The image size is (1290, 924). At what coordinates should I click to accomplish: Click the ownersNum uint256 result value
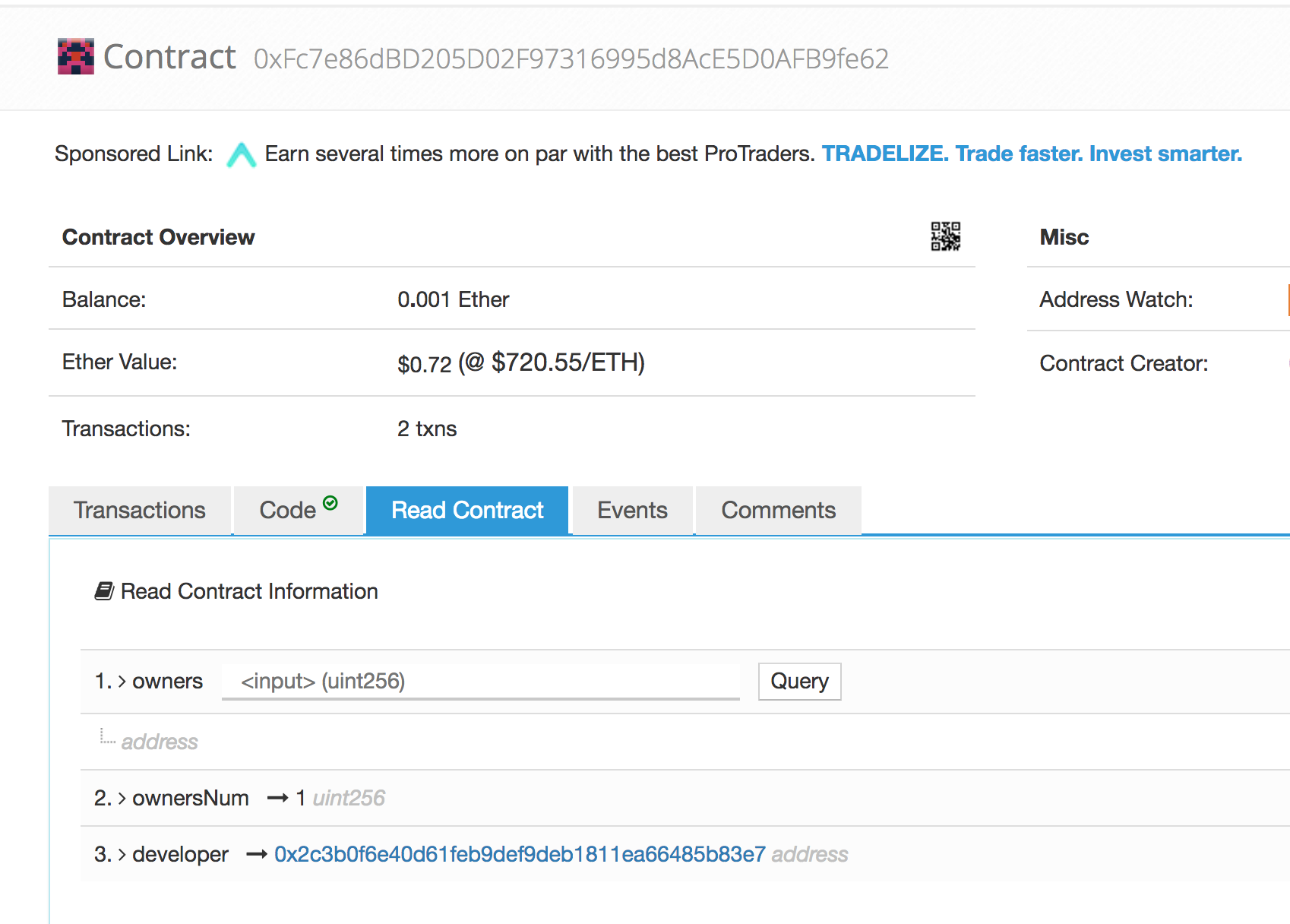tap(301, 798)
